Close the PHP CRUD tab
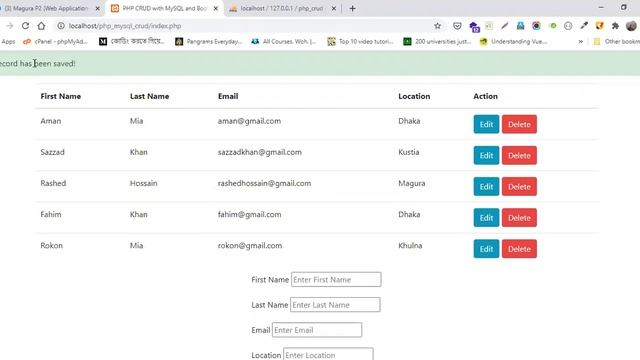 pos(216,8)
